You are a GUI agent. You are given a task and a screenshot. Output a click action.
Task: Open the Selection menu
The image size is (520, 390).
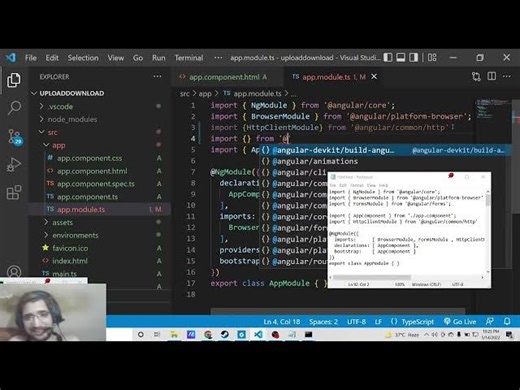(x=83, y=58)
